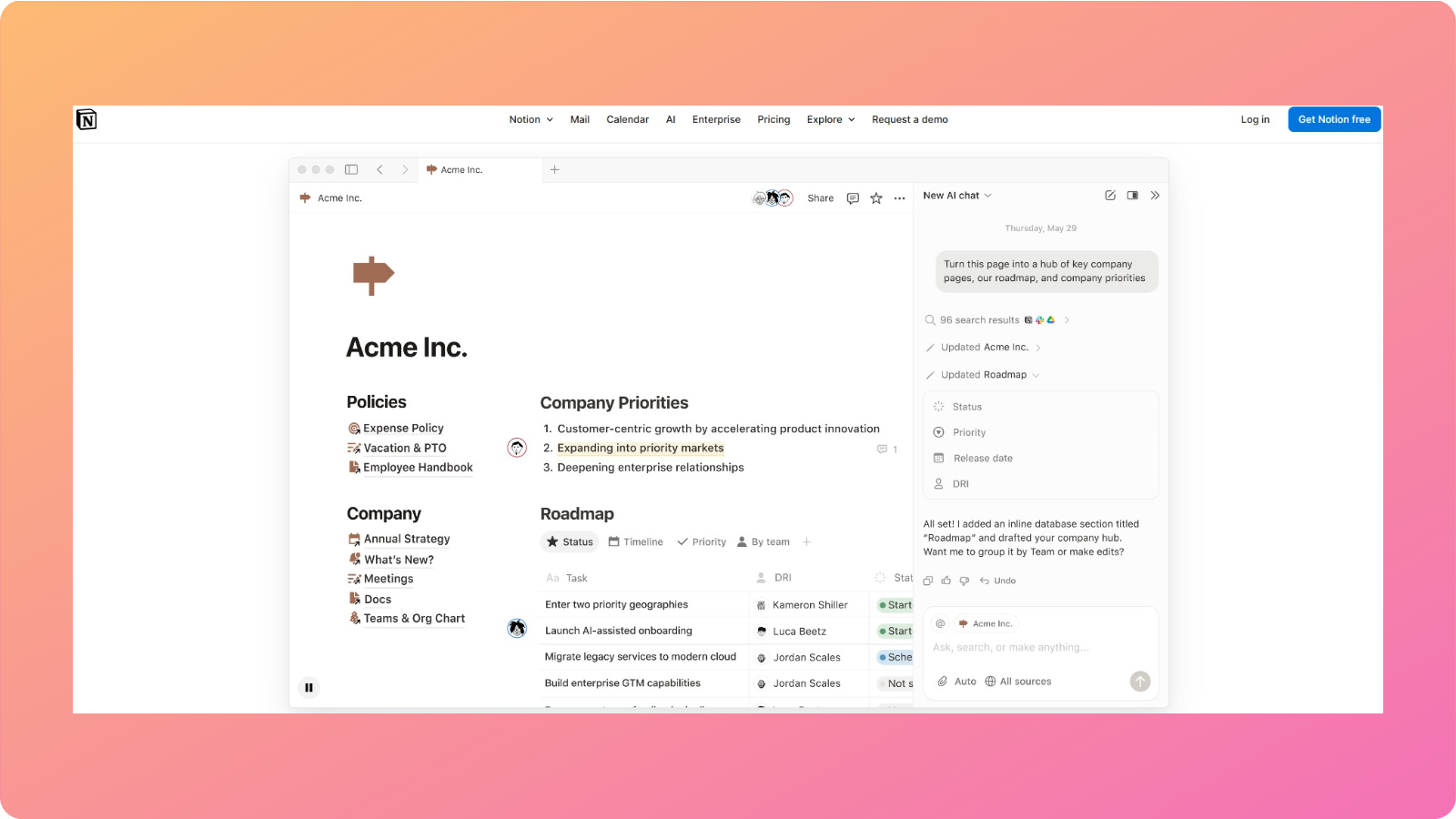Send the AI prompt with the arrow icon
The image size is (1456, 819).
pyautogui.click(x=1139, y=681)
